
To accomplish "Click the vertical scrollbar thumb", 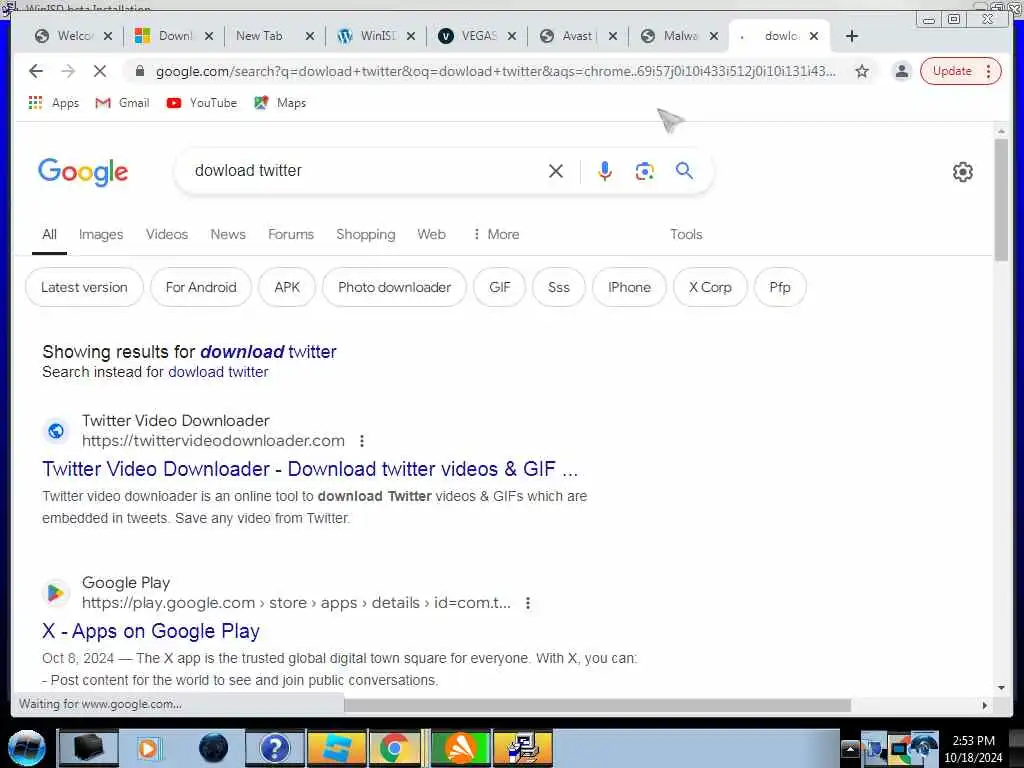I will tap(1001, 199).
